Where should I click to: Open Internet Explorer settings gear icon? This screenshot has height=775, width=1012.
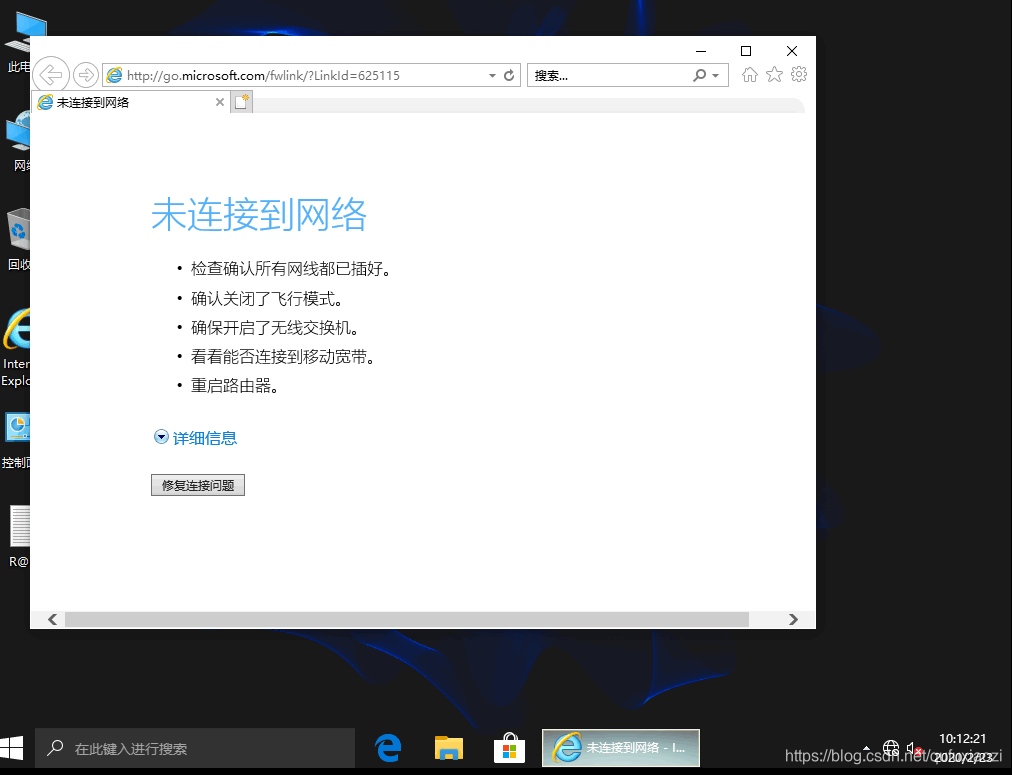click(798, 74)
